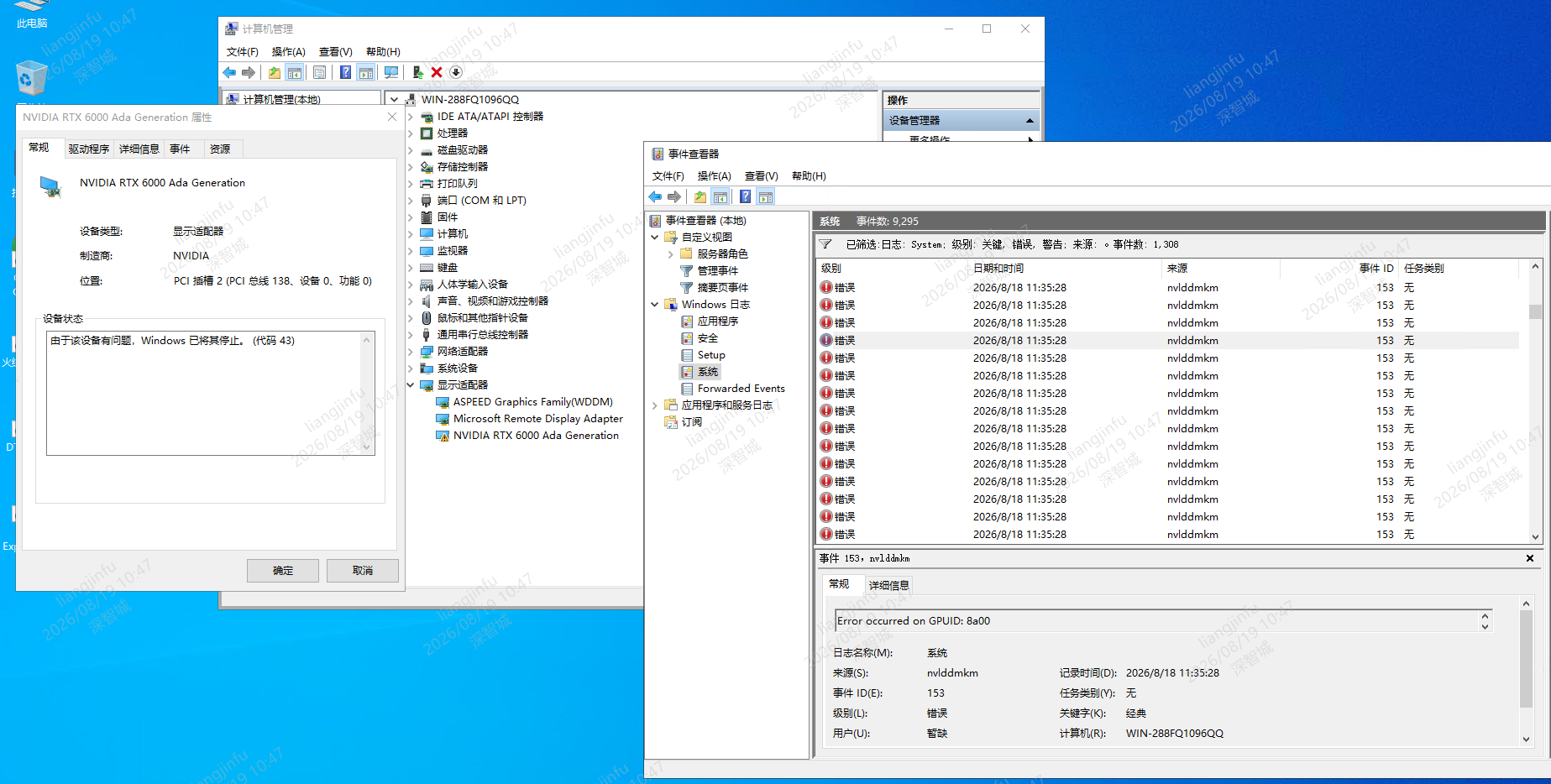This screenshot has height=784, width=1551.
Task: Open 操作(A) menu in Computer Management
Action: coord(289,52)
